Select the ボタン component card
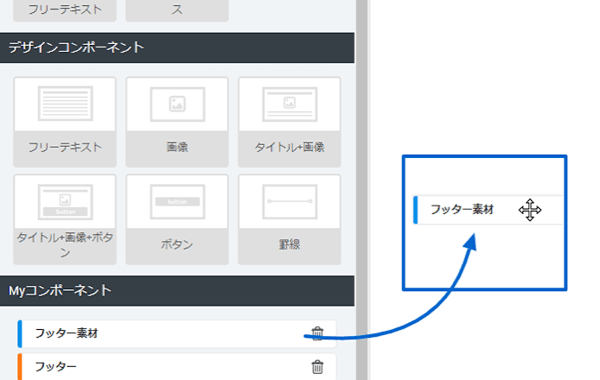Screen dimensions: 600x380 tap(177, 219)
